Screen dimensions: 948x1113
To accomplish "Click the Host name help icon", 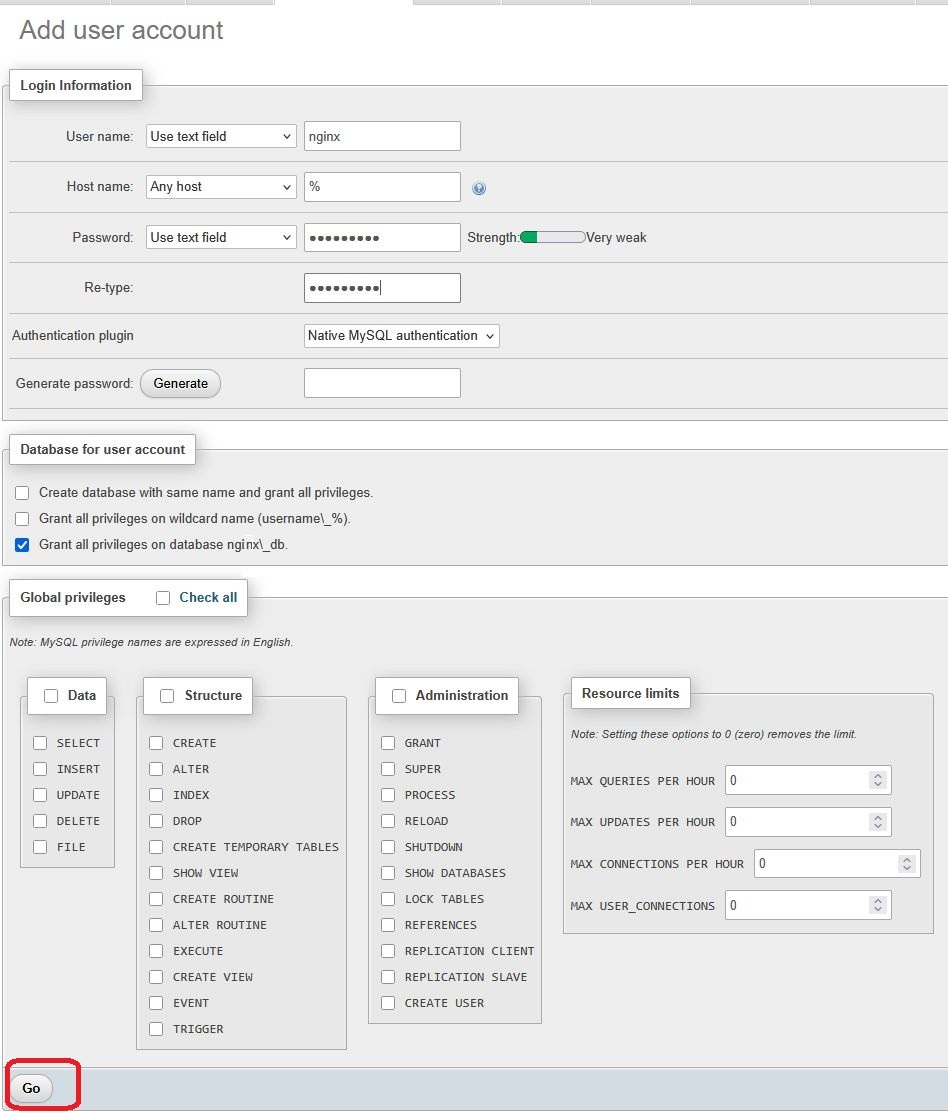I will [x=479, y=188].
